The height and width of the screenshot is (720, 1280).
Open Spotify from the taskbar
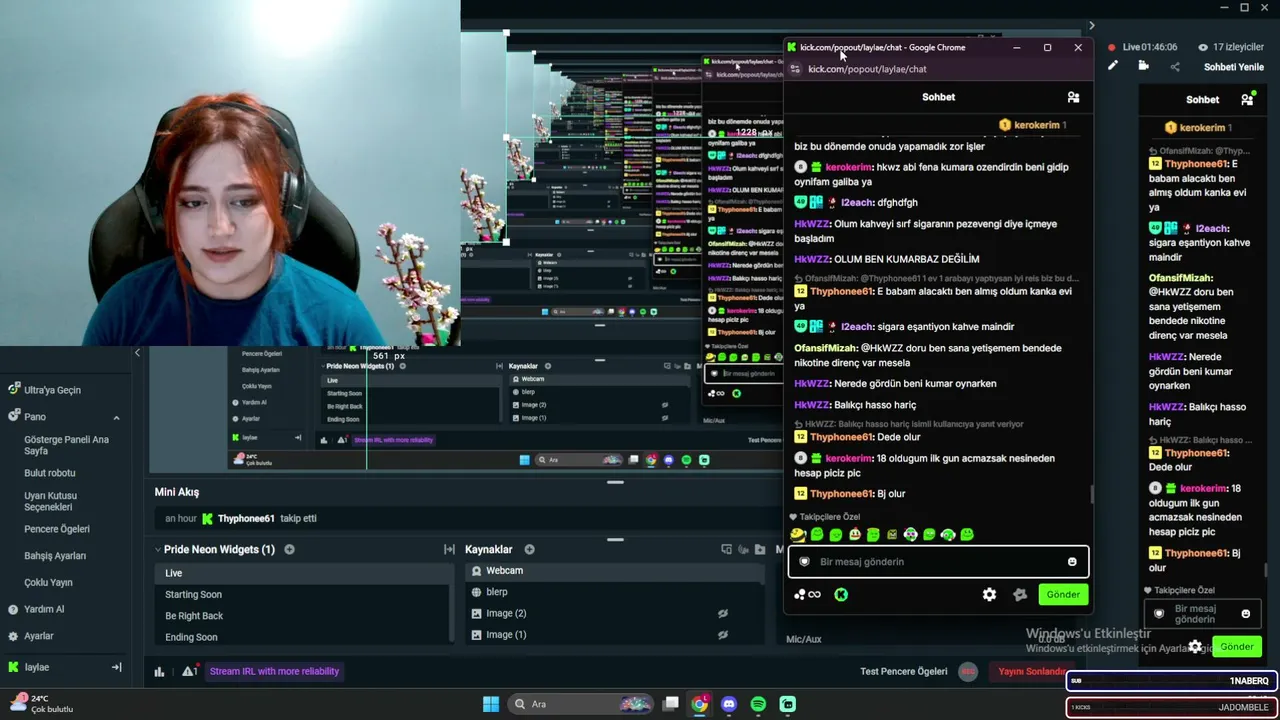point(758,704)
